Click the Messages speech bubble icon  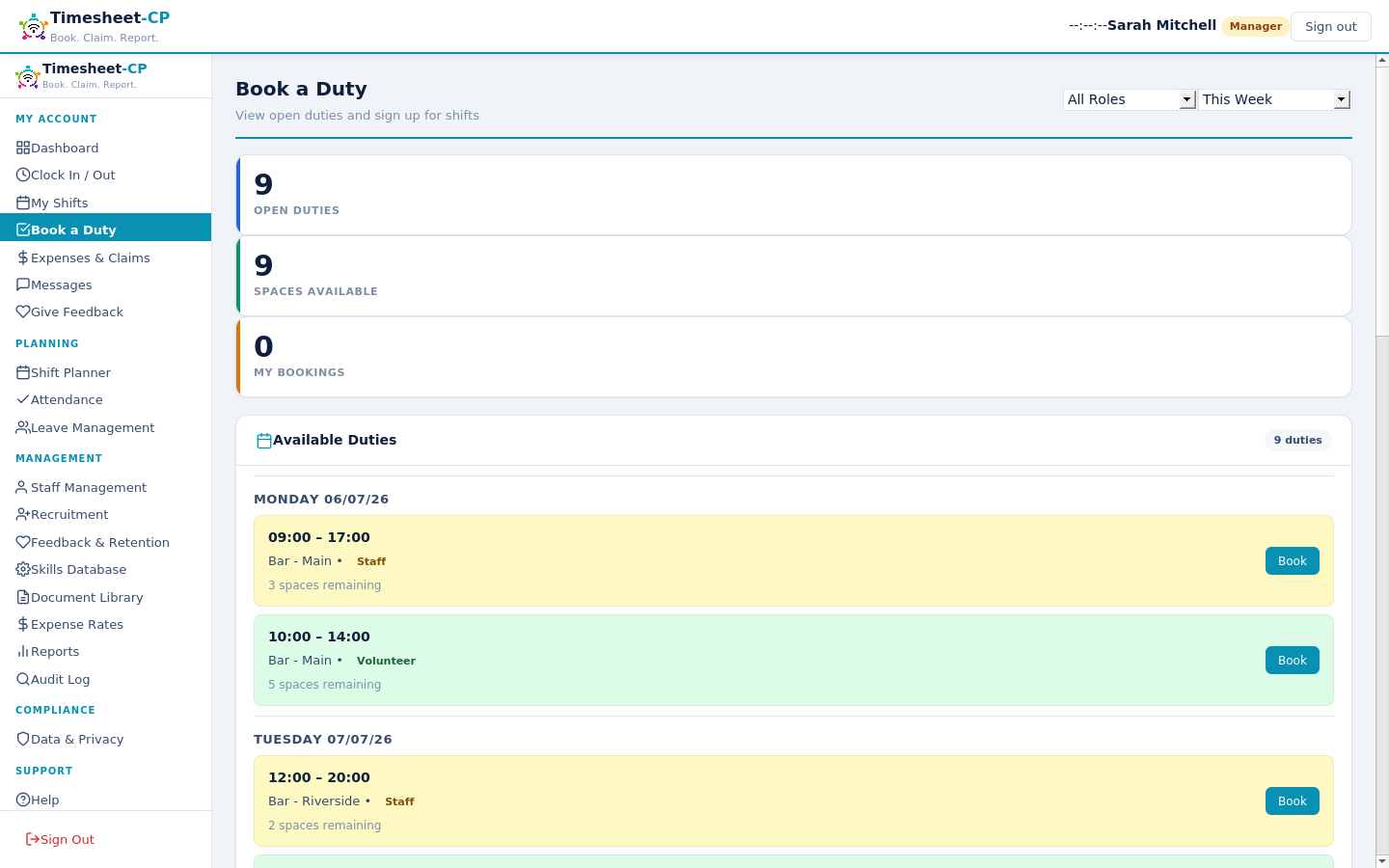point(23,285)
